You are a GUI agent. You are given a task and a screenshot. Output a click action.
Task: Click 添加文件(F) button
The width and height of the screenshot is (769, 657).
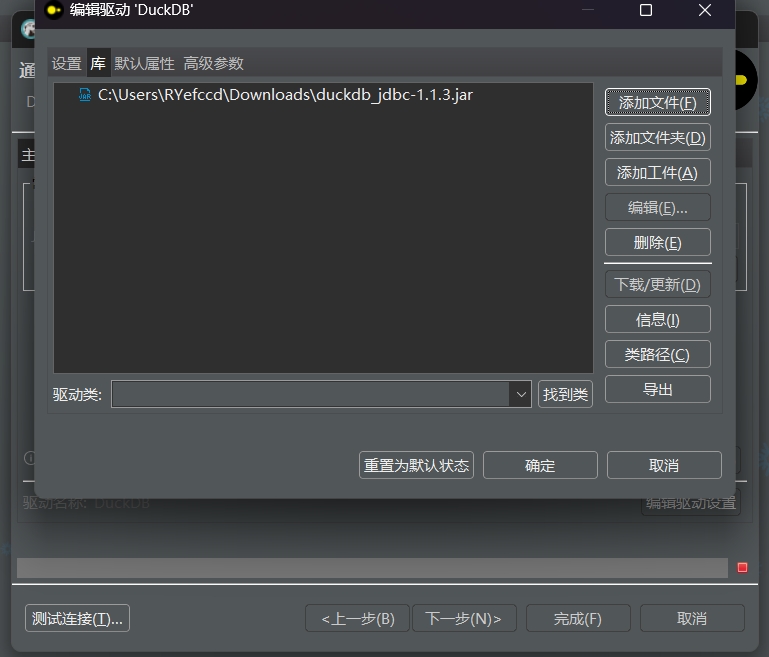pyautogui.click(x=658, y=102)
